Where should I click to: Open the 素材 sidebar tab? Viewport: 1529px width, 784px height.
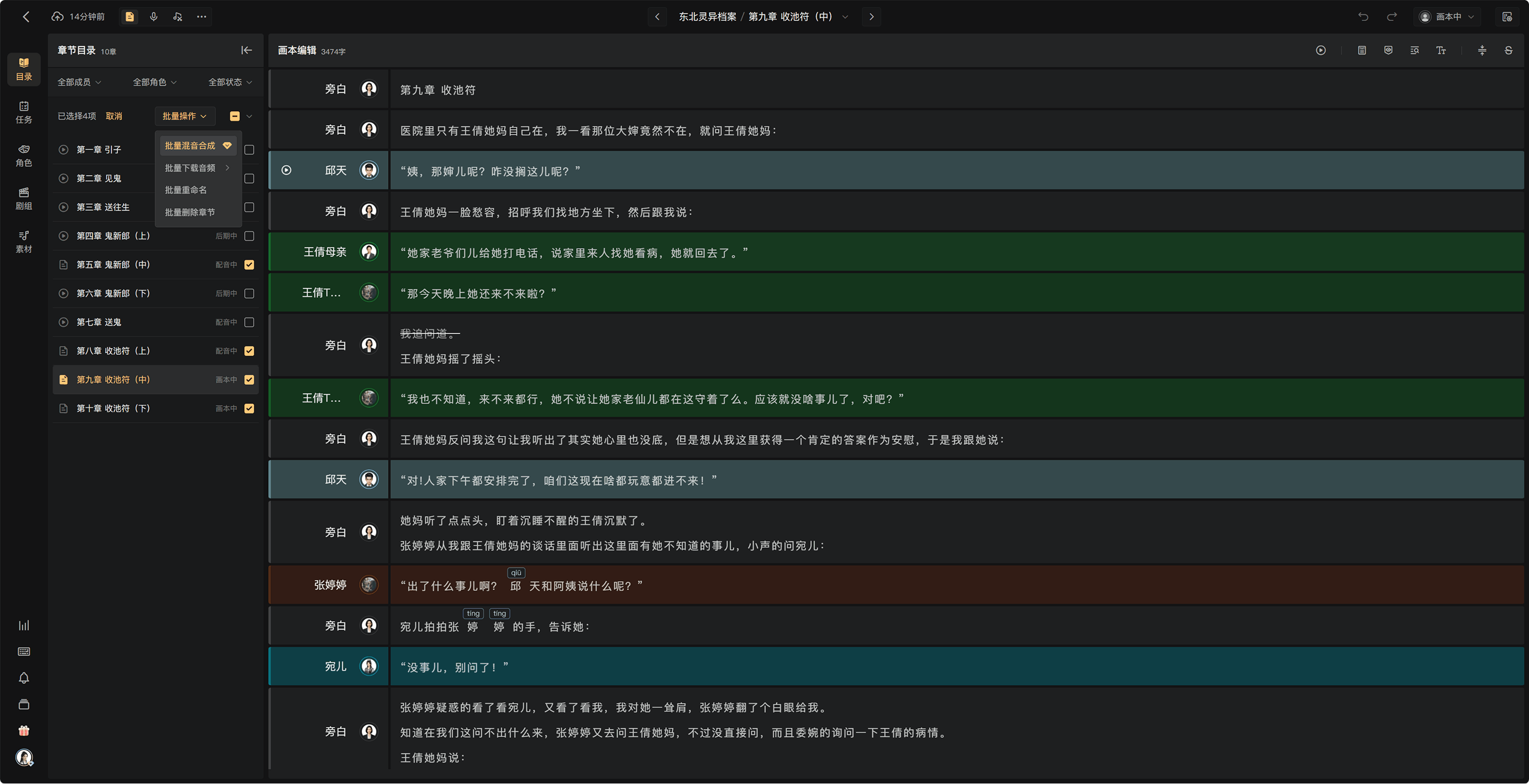24,242
